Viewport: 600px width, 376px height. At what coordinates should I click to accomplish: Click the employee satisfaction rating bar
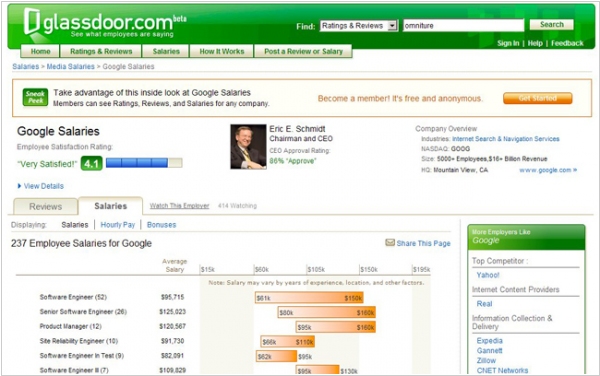[x=144, y=163]
